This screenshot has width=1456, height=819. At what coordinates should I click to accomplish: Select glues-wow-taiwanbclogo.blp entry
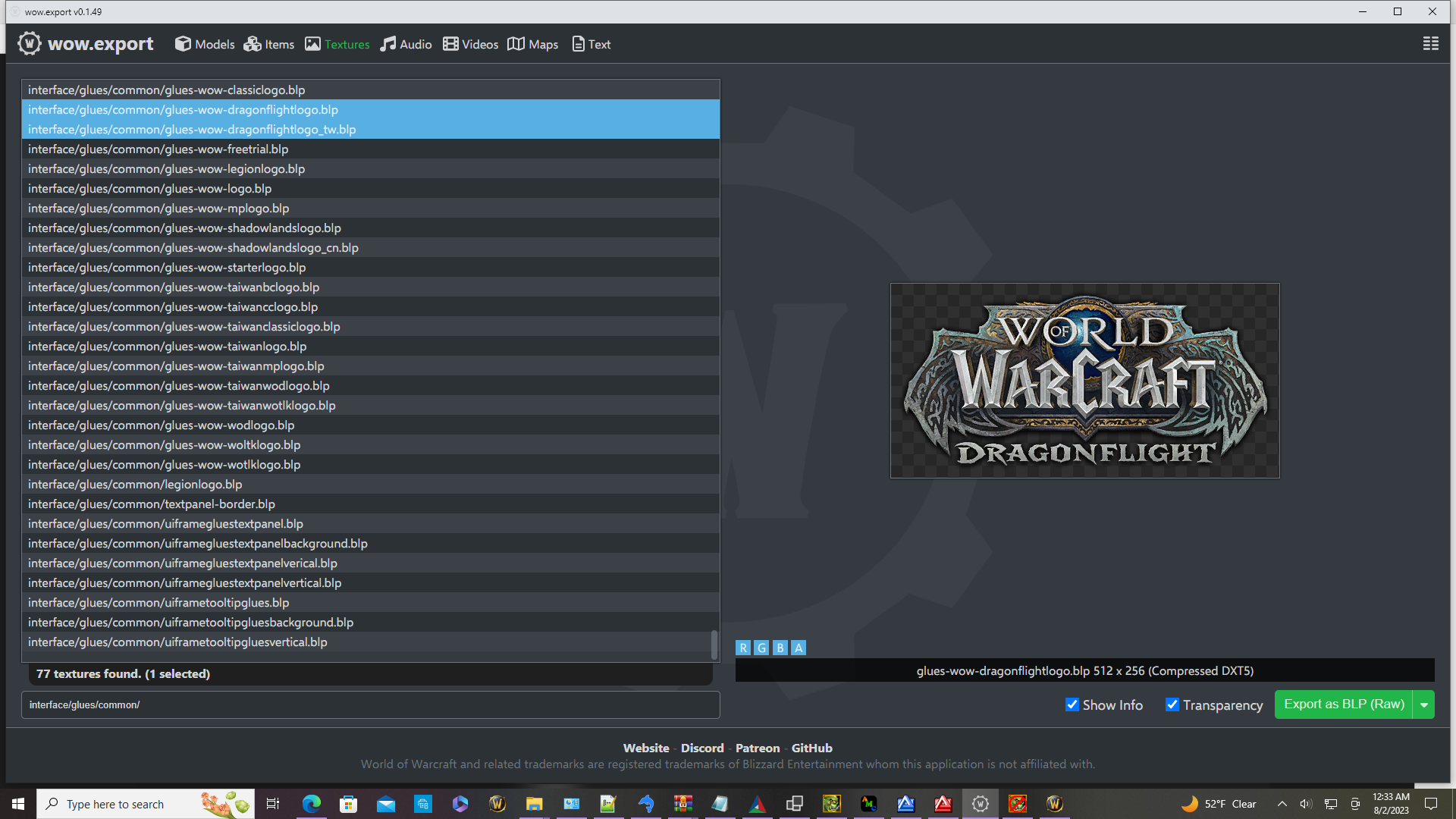pos(371,287)
